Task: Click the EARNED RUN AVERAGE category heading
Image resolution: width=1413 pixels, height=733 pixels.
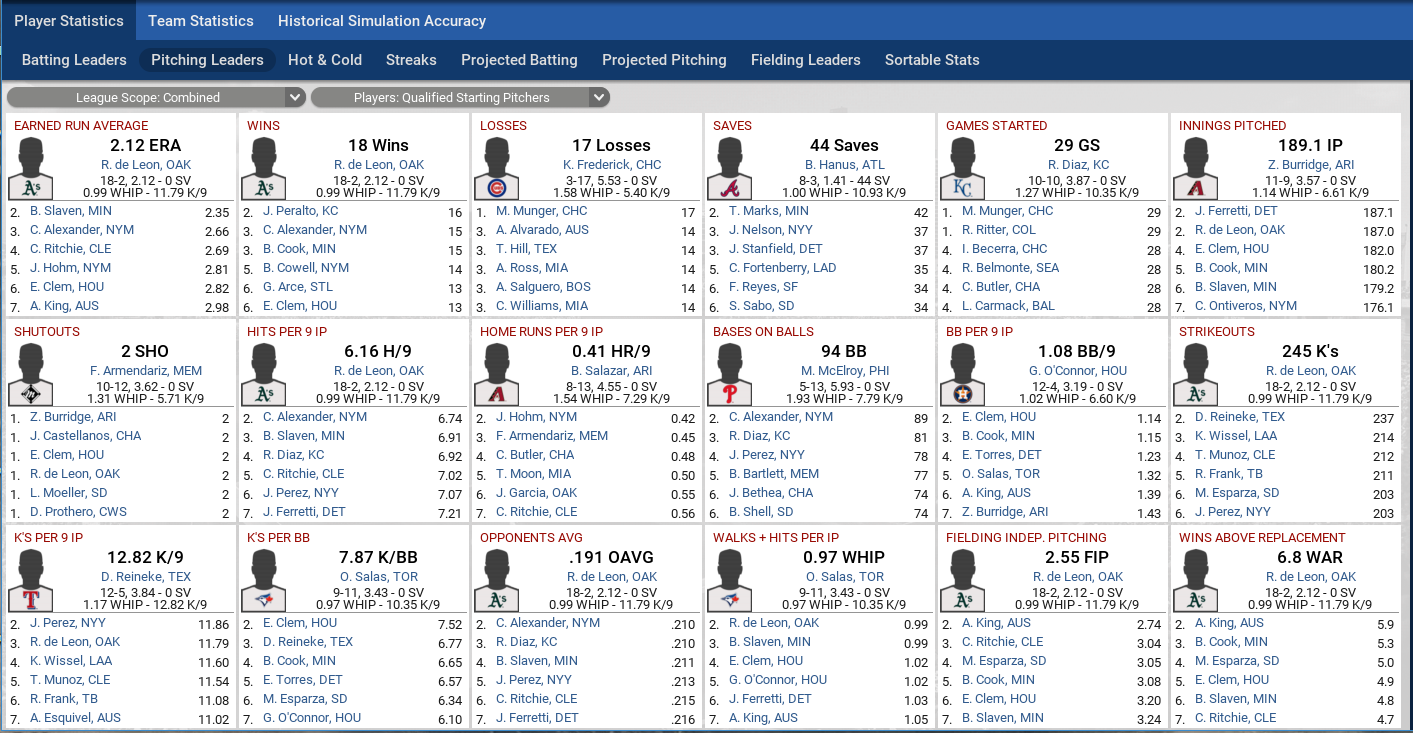Action: tap(81, 126)
